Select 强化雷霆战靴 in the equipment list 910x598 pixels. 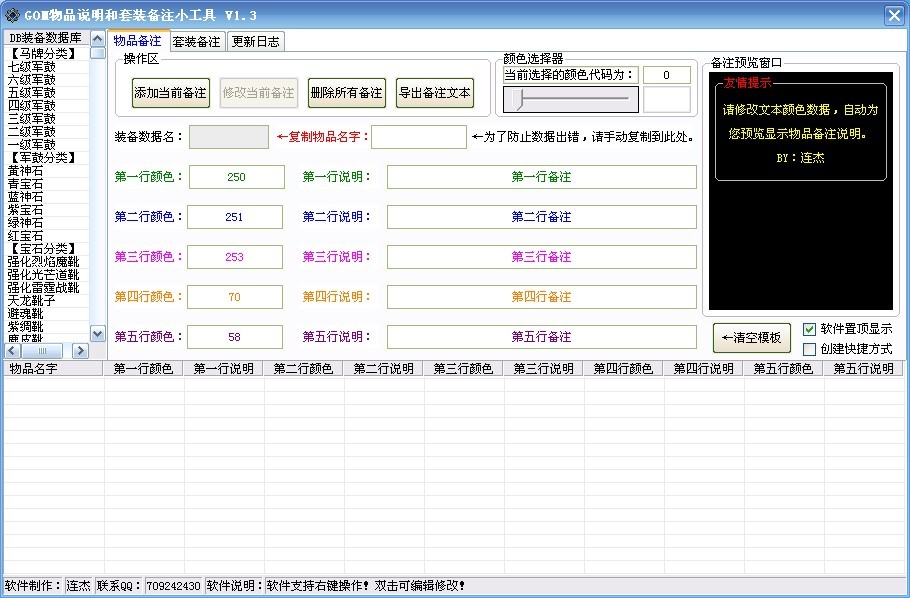click(44, 288)
